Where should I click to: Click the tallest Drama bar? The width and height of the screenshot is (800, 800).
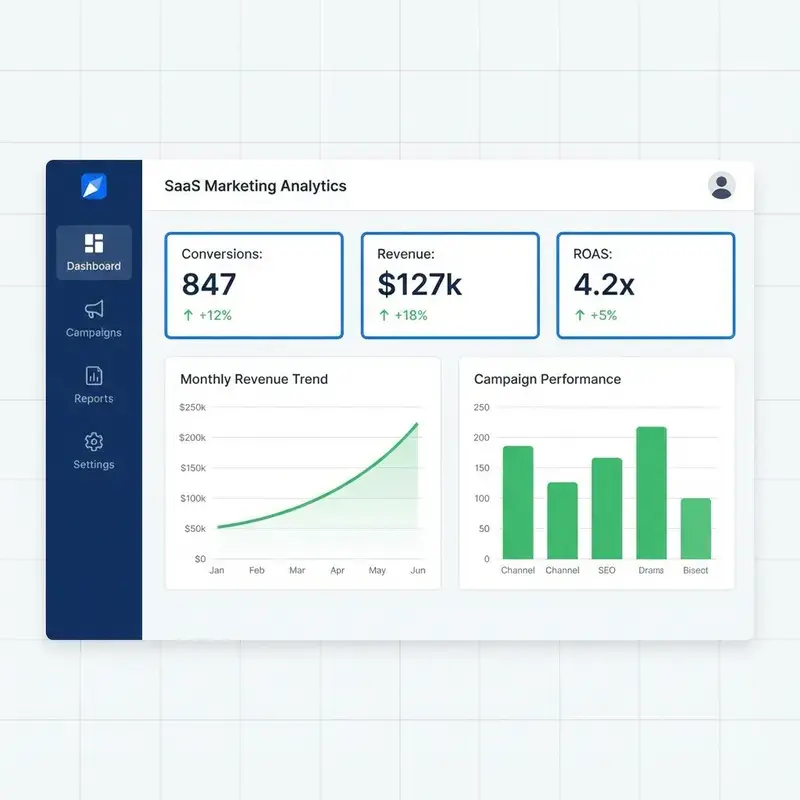pyautogui.click(x=651, y=490)
